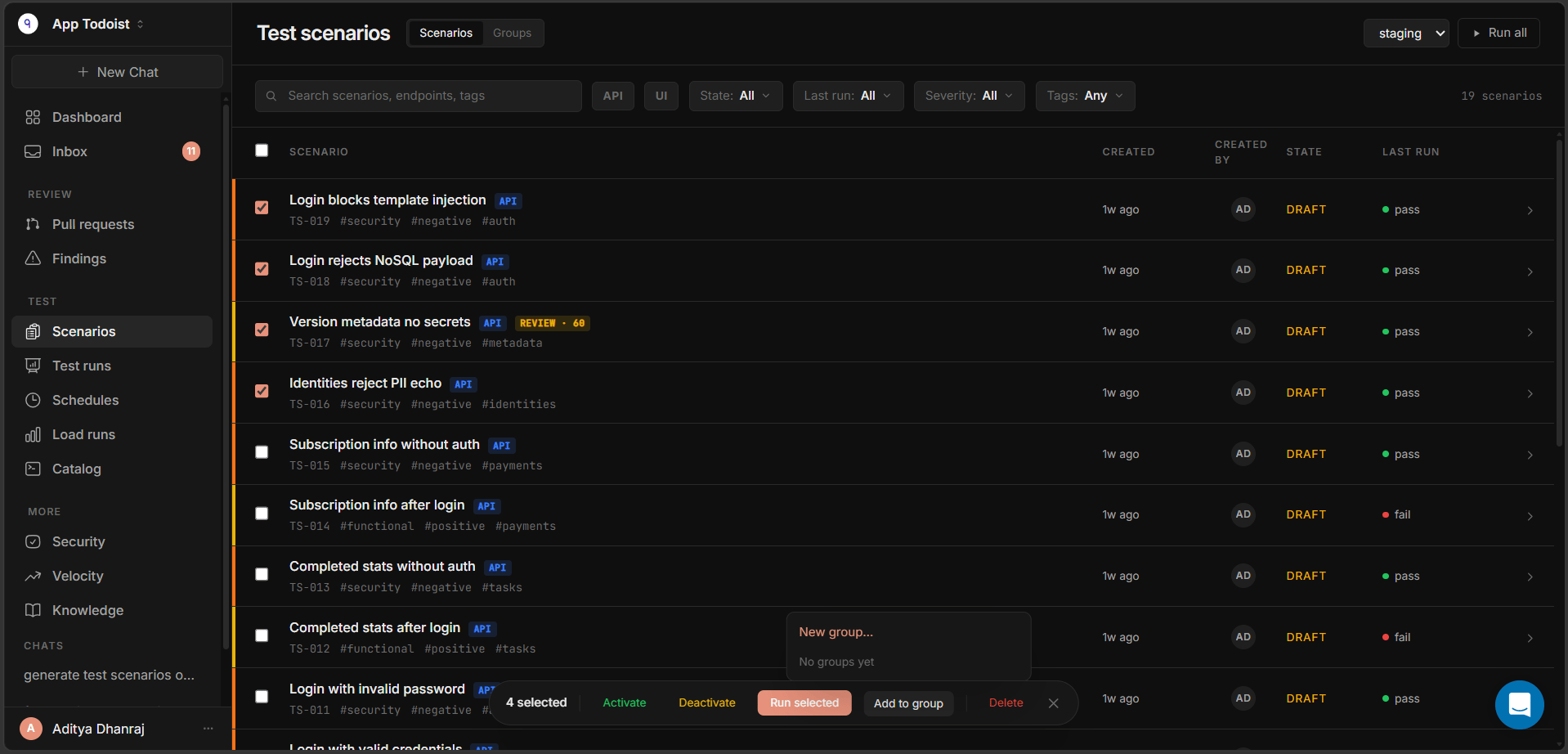Dismiss the selection bar with X icon
The width and height of the screenshot is (1568, 754).
1053,703
